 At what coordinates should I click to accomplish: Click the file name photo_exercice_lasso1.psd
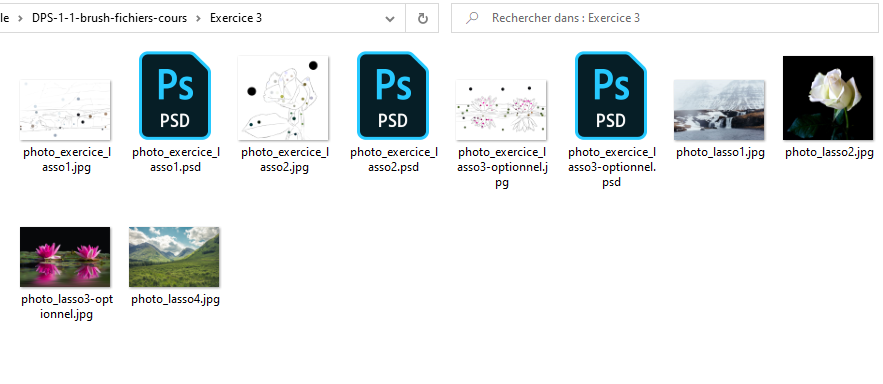pos(175,160)
